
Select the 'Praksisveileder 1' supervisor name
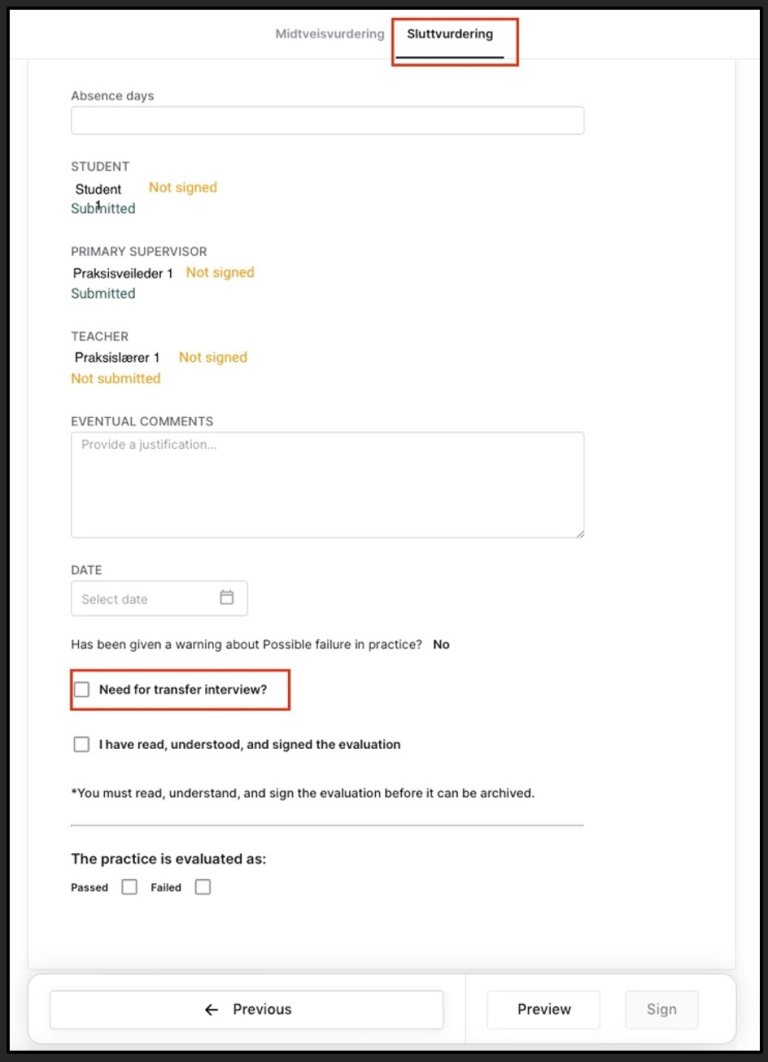point(123,273)
